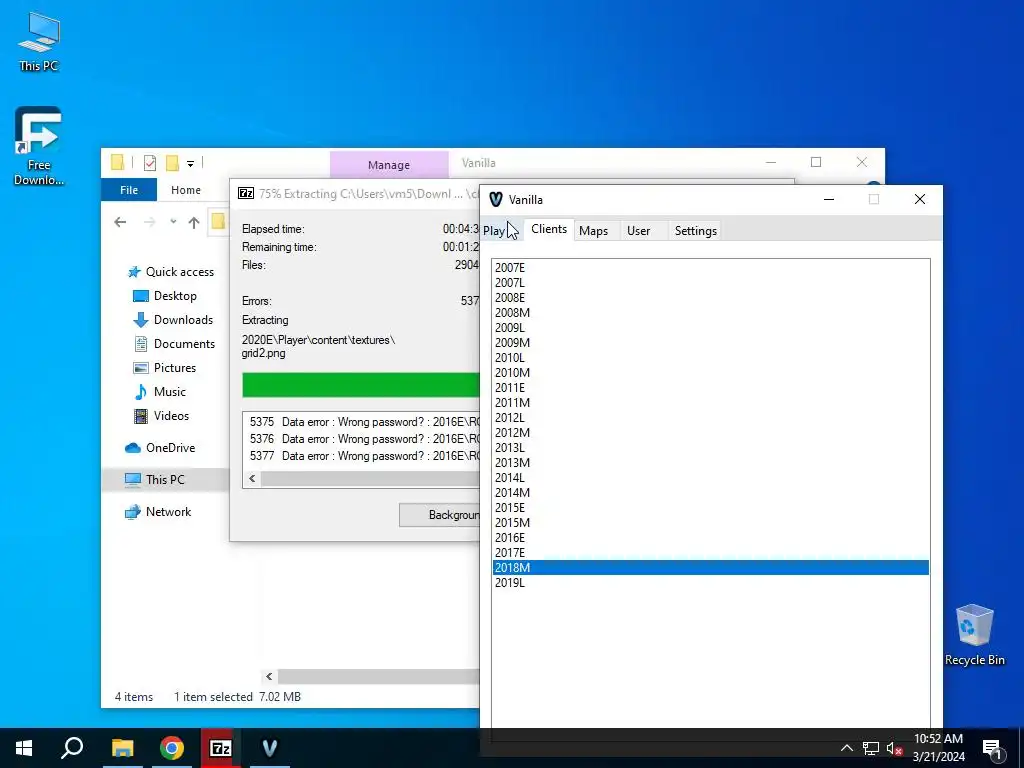The height and width of the screenshot is (768, 1024).
Task: Select client 2012L in list
Action: click(711, 418)
